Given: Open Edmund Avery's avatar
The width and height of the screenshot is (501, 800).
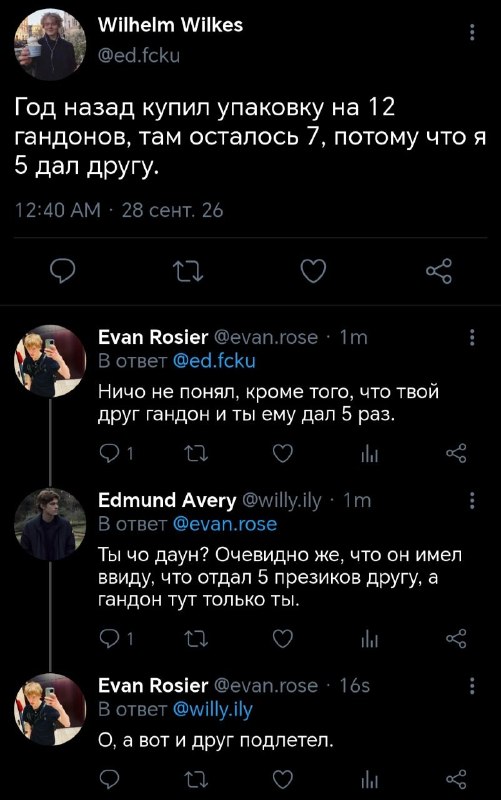Looking at the screenshot, I should pyautogui.click(x=50, y=524).
